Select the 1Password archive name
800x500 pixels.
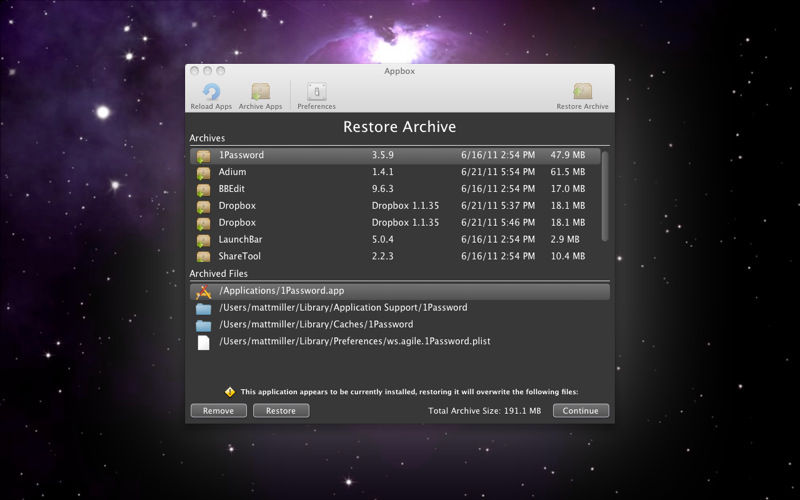(x=241, y=155)
